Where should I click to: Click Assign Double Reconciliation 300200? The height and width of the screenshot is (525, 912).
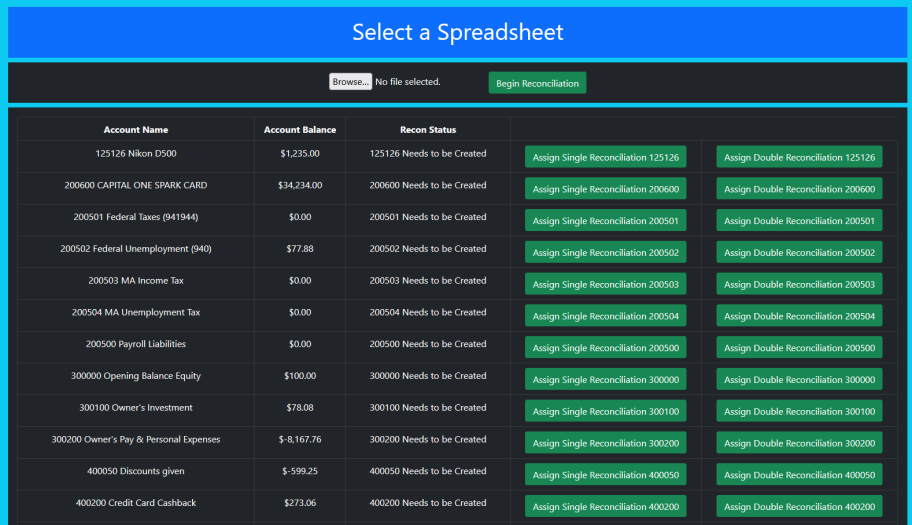[x=799, y=443]
